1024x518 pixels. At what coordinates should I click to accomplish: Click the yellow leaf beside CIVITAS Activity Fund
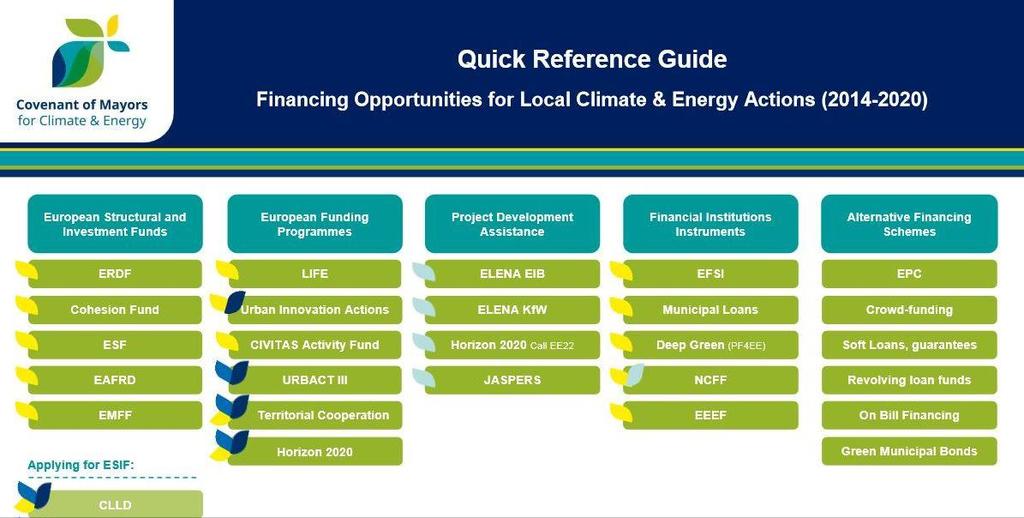click(x=227, y=341)
